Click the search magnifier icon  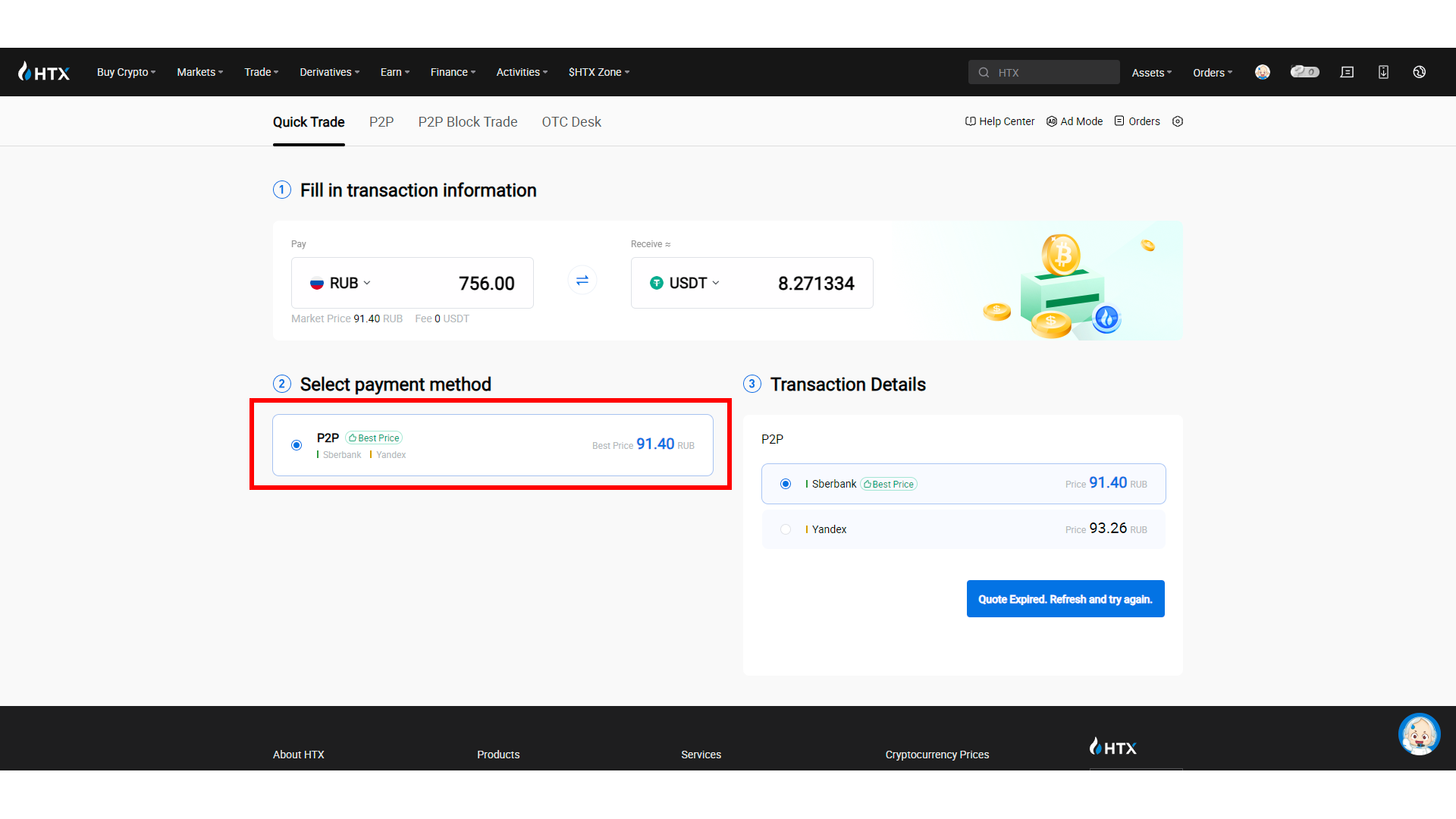(x=984, y=73)
